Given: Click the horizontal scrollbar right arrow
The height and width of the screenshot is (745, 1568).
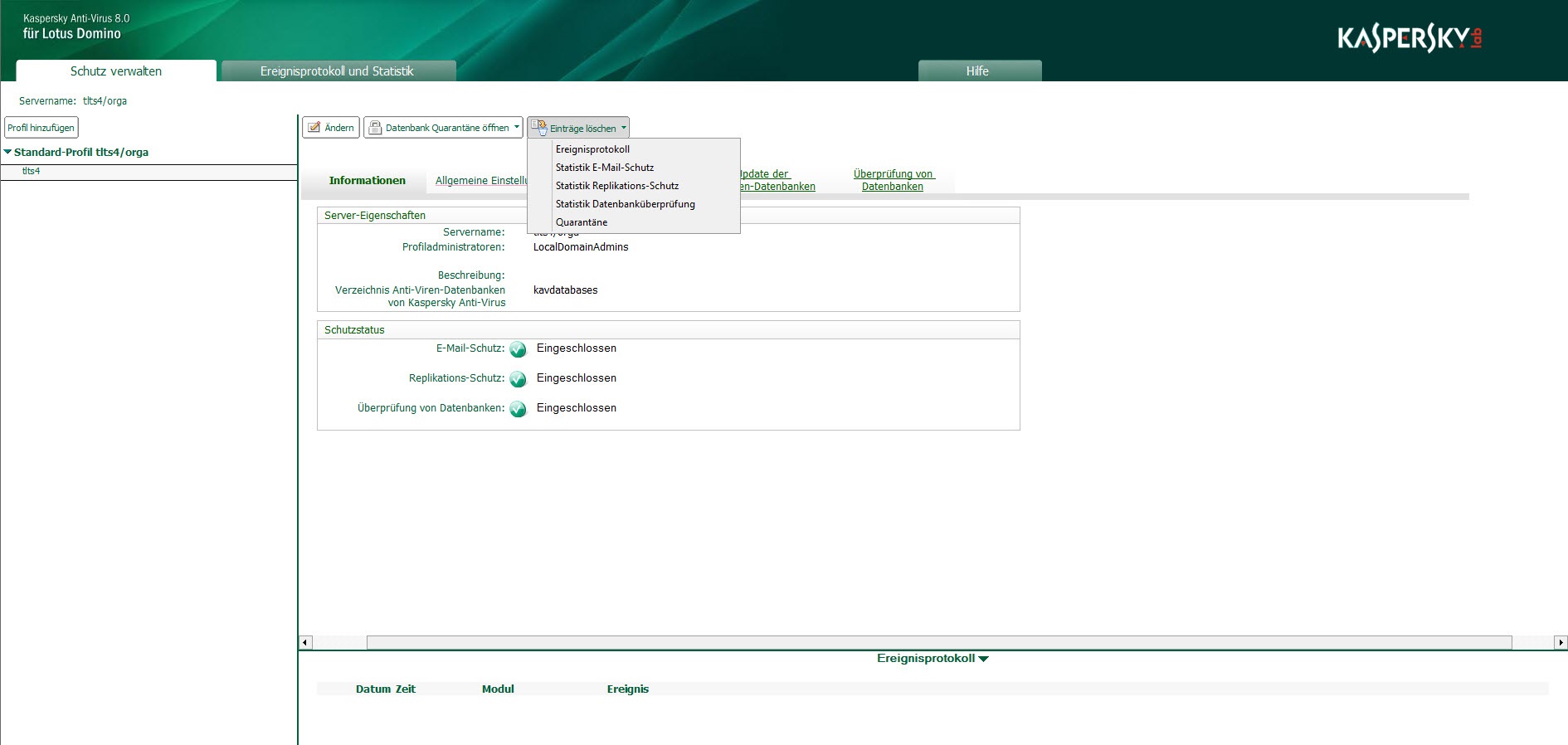Looking at the screenshot, I should [x=1560, y=642].
